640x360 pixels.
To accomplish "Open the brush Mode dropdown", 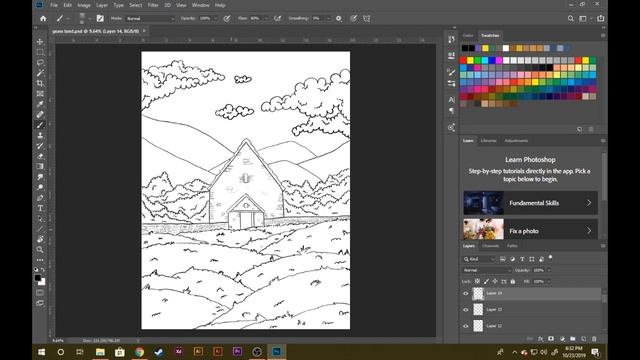I will (x=150, y=18).
